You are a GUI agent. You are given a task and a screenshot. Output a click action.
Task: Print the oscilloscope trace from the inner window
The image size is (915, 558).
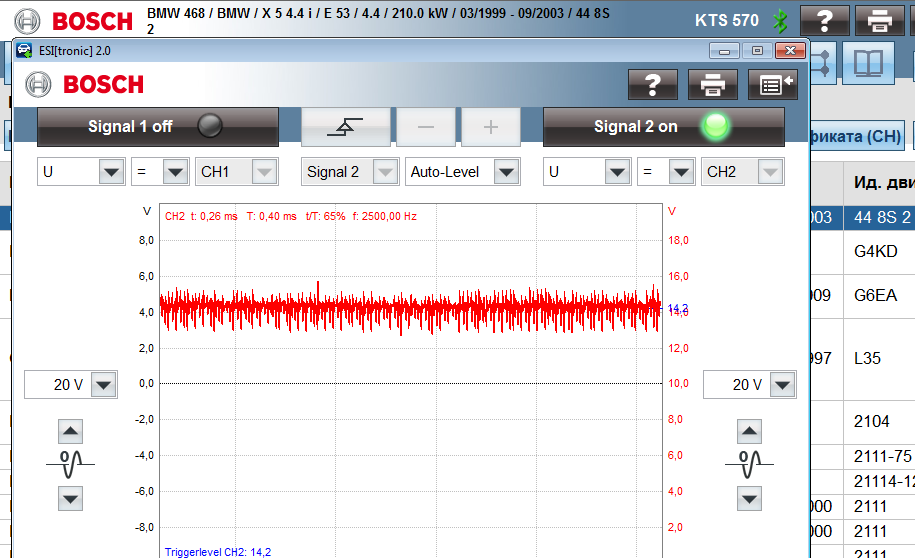point(713,85)
